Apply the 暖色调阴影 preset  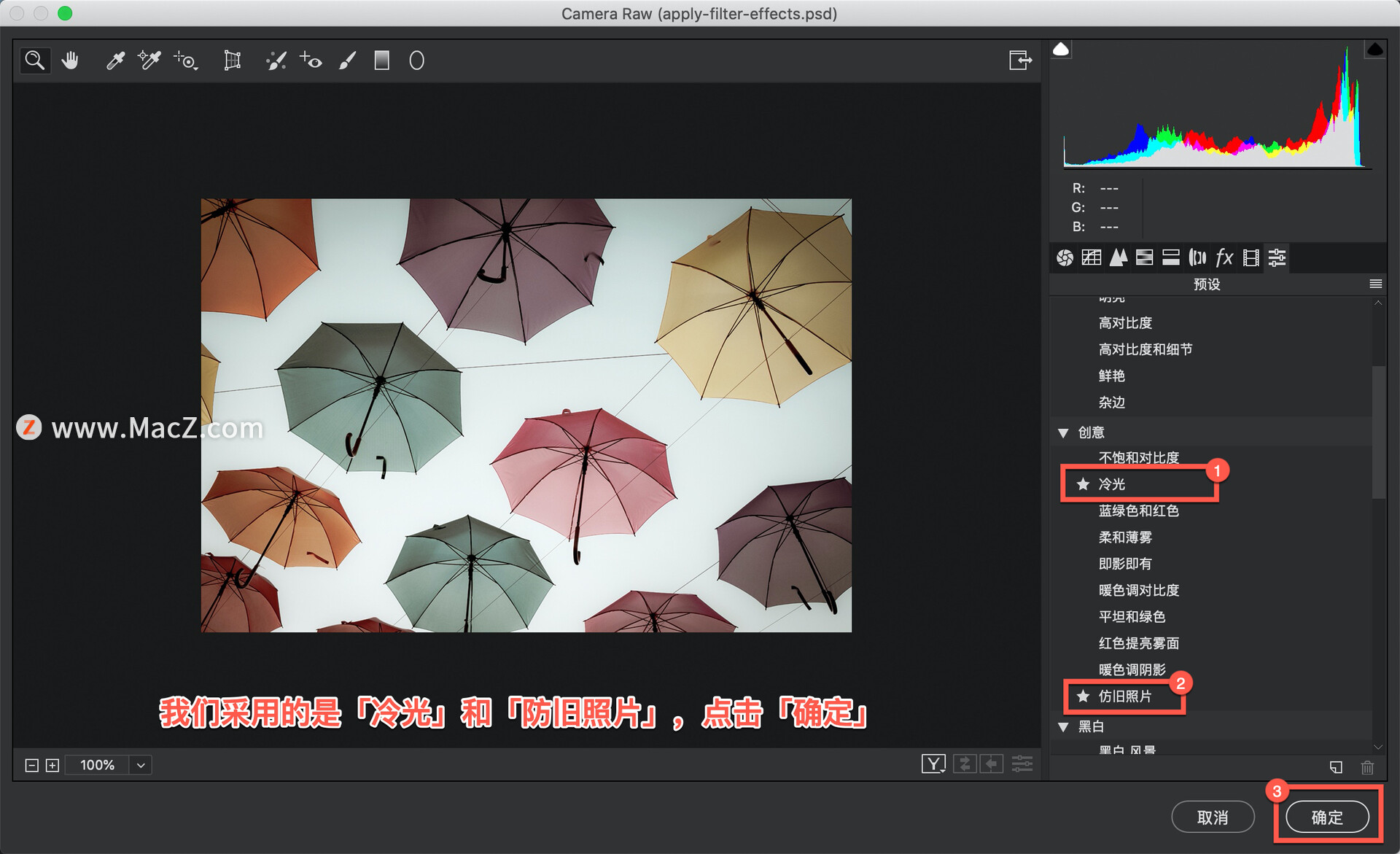[1132, 669]
